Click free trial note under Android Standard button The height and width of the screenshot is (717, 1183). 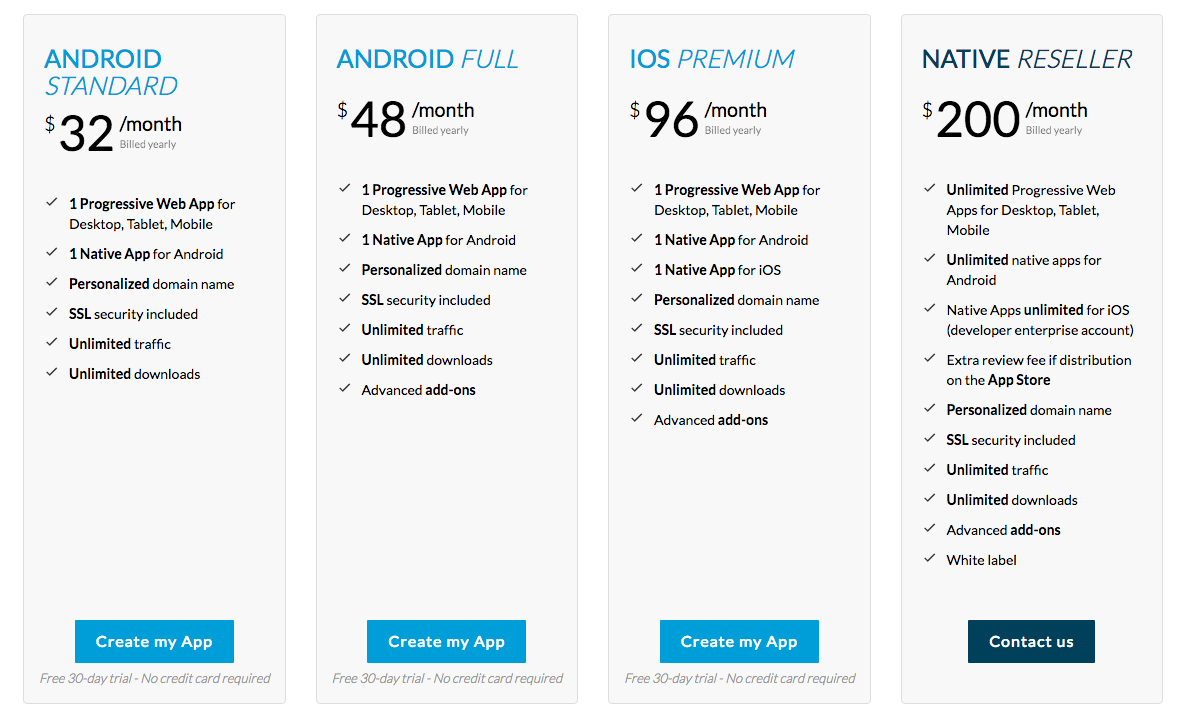pos(155,678)
